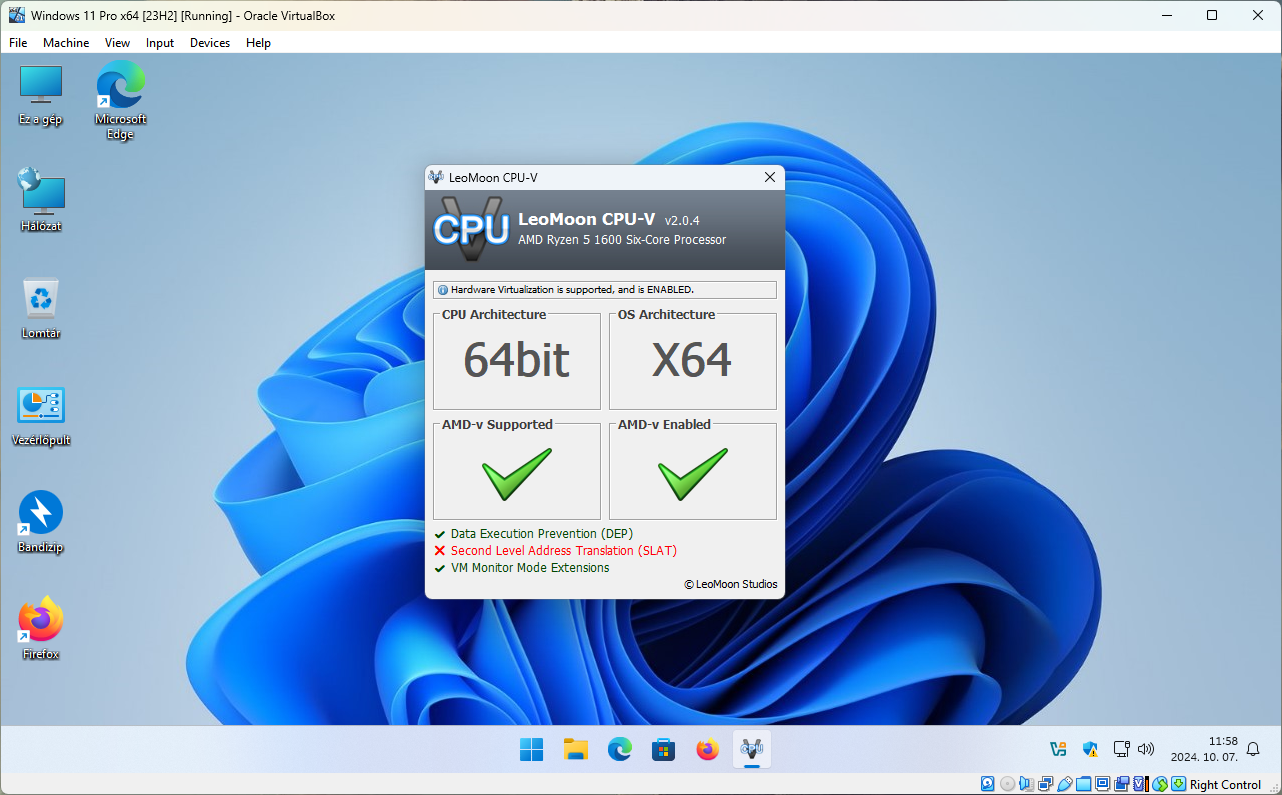Click the recording status icon
Image resolution: width=1282 pixels, height=795 pixels.
tap(1122, 784)
